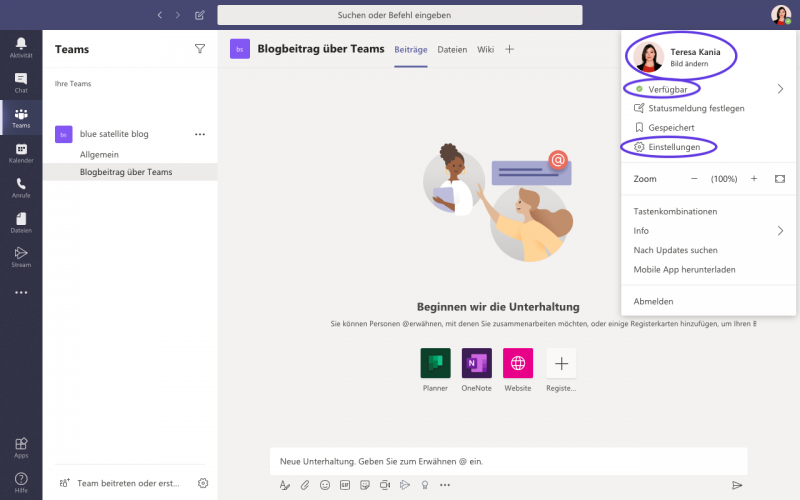Click the search or command box

pos(399,15)
